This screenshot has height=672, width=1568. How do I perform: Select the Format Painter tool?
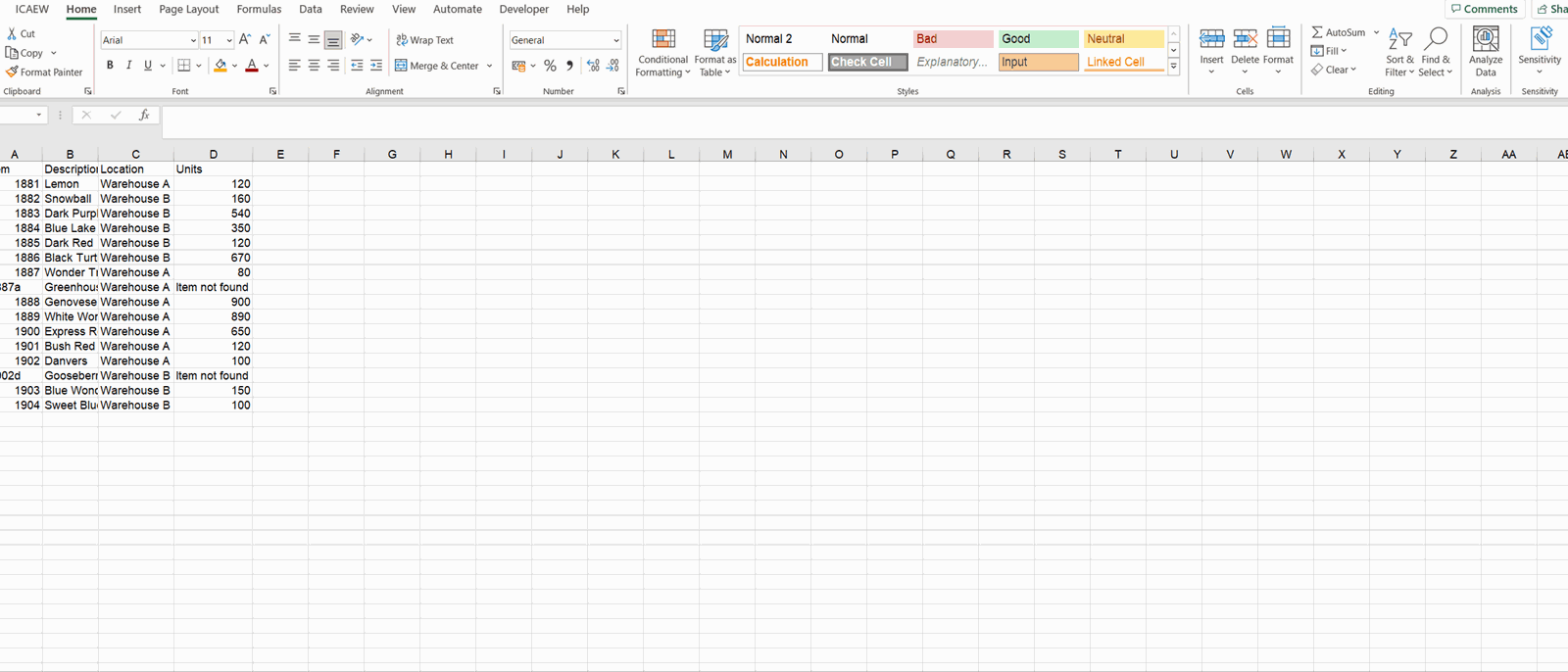click(x=44, y=72)
